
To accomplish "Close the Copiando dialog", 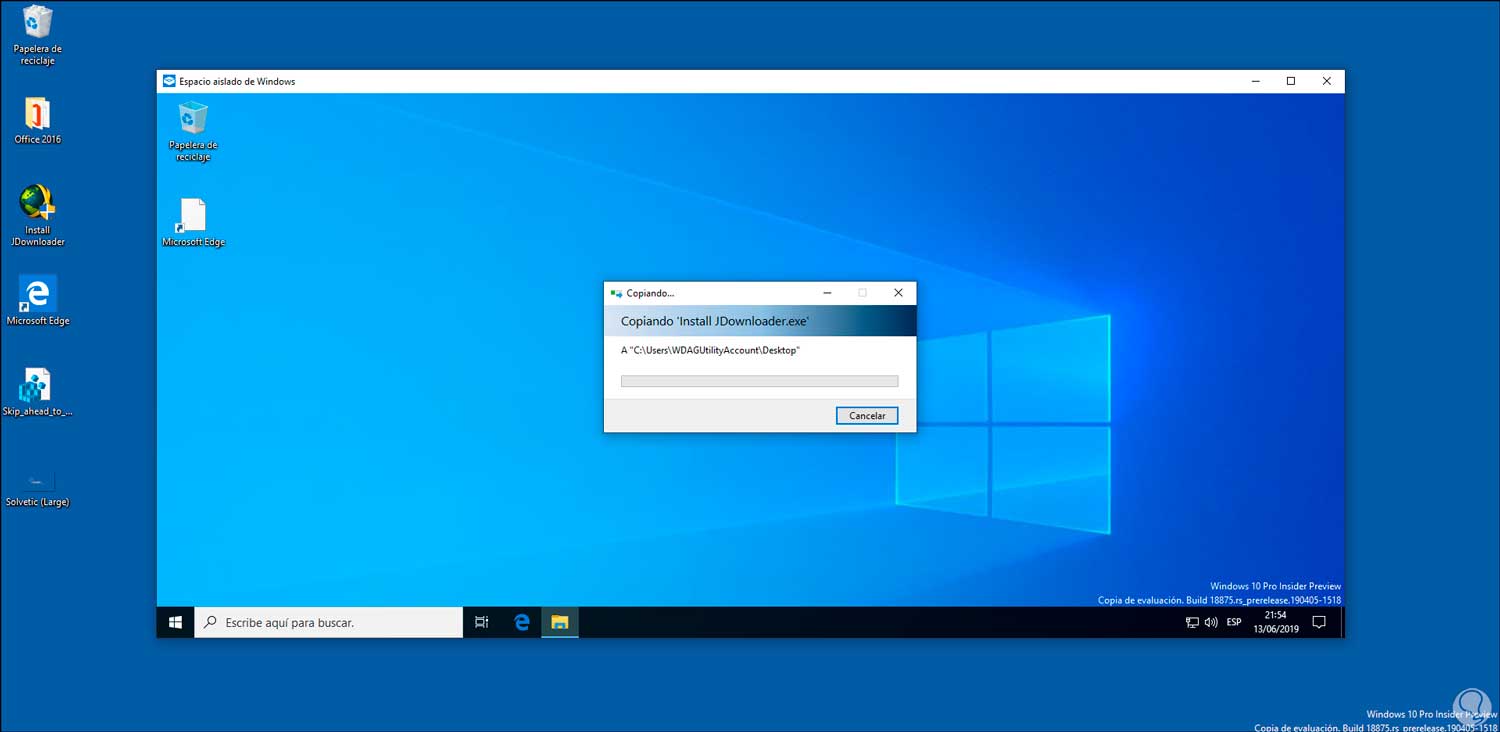I will tap(898, 293).
